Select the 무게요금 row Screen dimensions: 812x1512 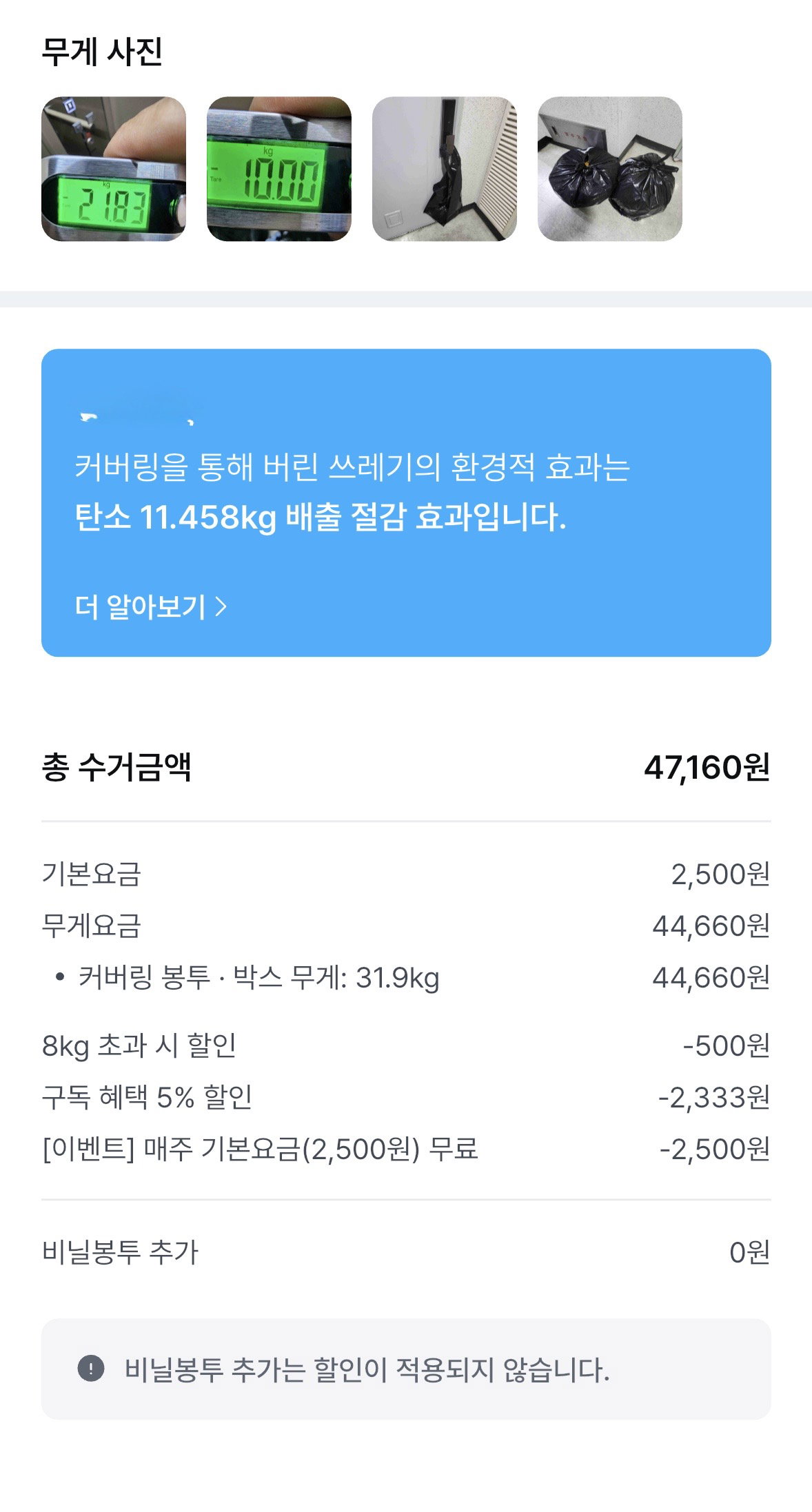click(x=406, y=926)
